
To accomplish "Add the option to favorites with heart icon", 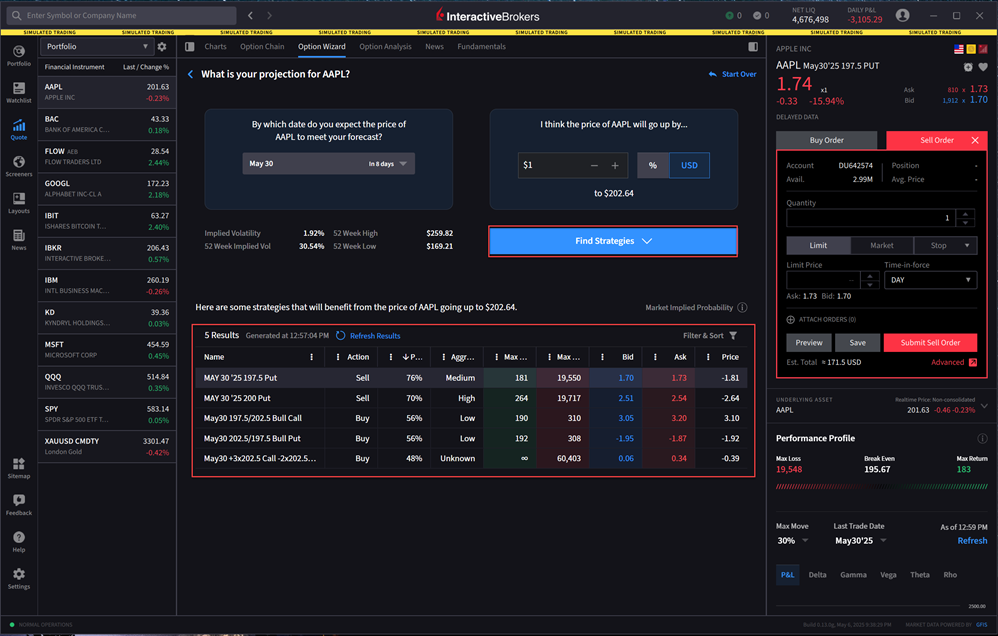I will point(983,67).
